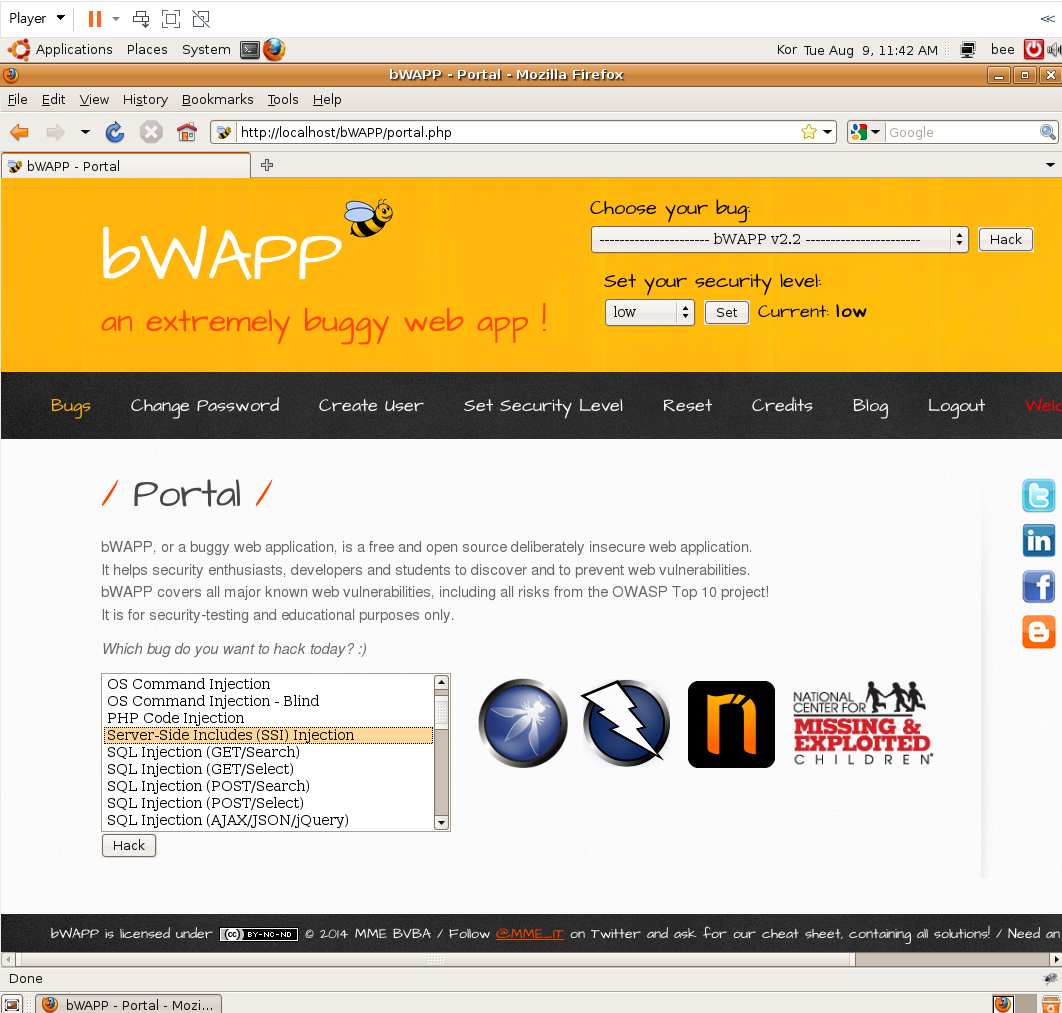
Task: Click the Missing & Exploited Children logo
Action: (x=863, y=723)
